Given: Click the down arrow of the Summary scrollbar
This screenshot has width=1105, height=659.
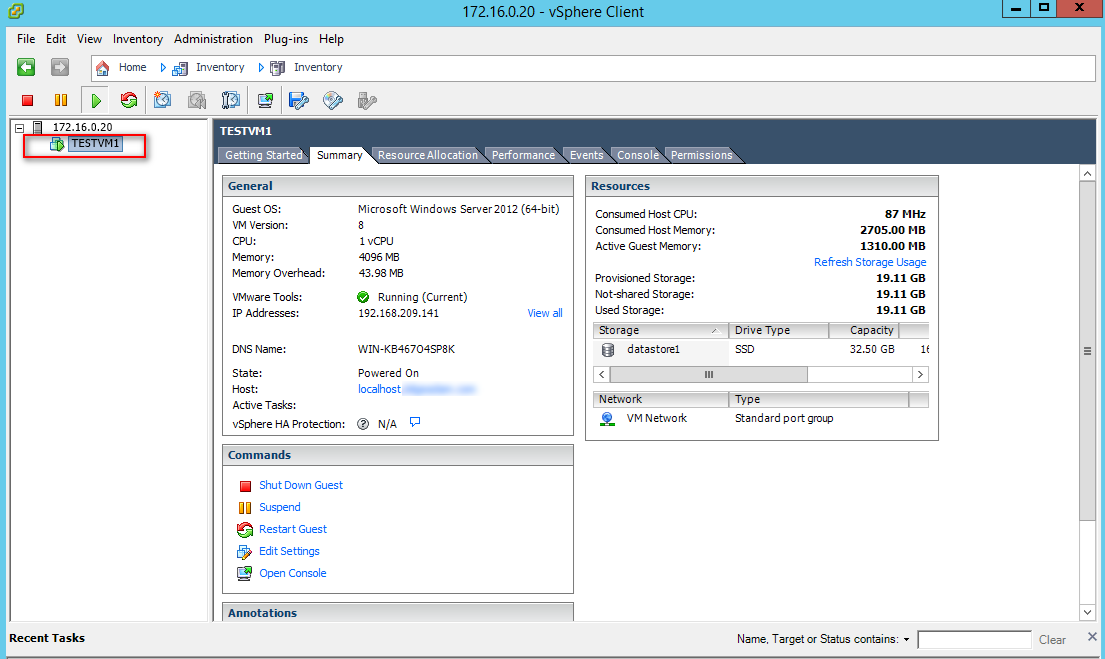Looking at the screenshot, I should 1087,612.
